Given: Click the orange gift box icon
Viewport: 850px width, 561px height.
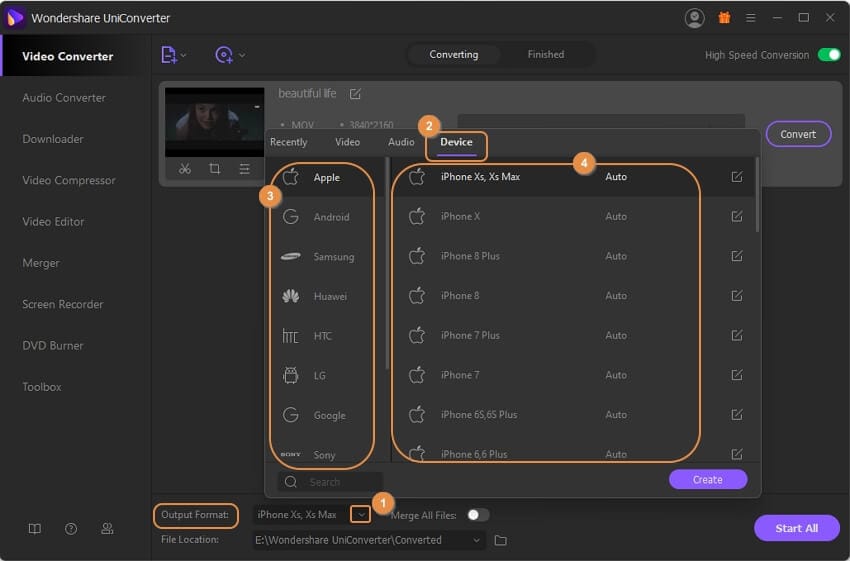Looking at the screenshot, I should (724, 18).
